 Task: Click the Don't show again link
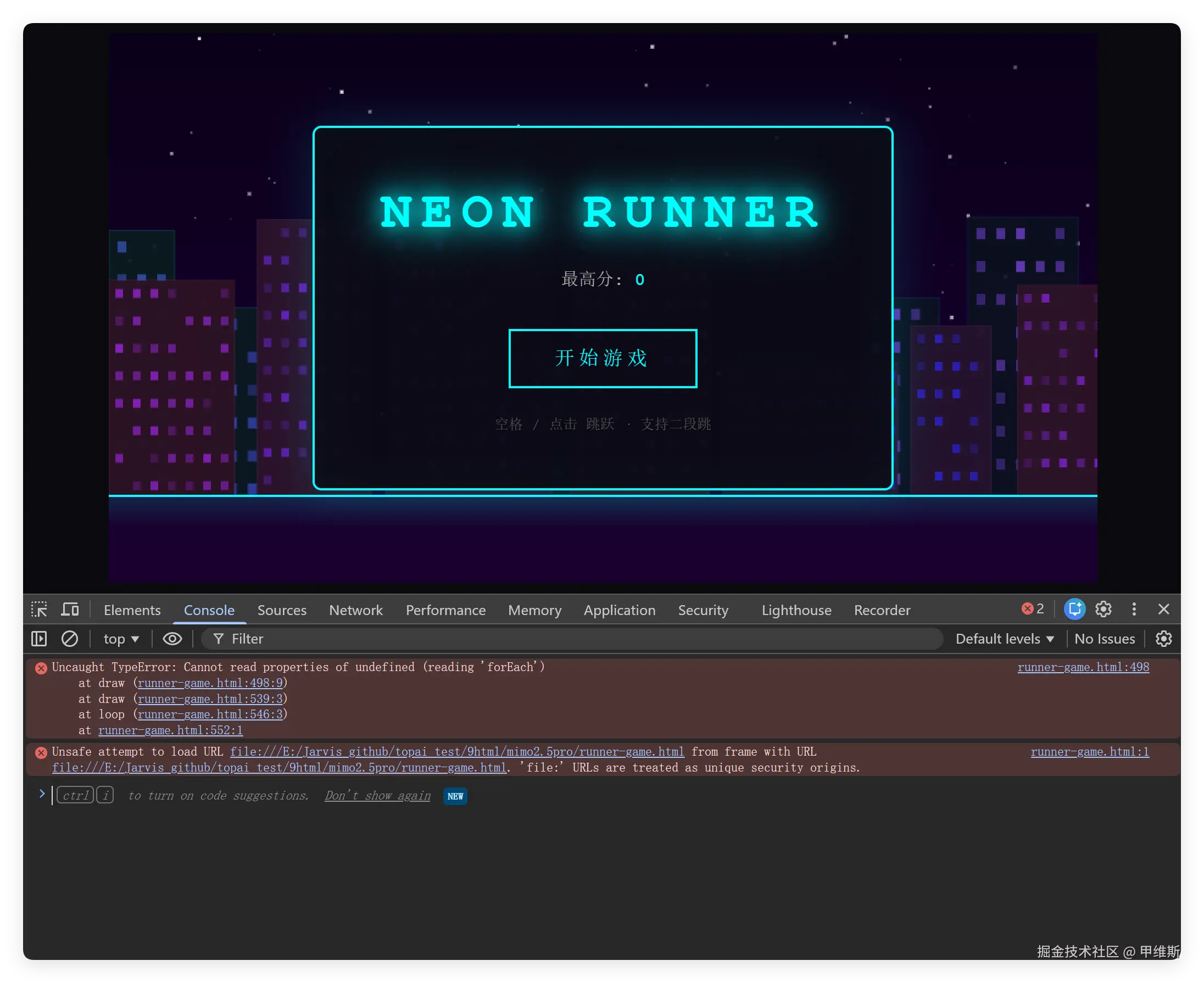pyautogui.click(x=377, y=796)
